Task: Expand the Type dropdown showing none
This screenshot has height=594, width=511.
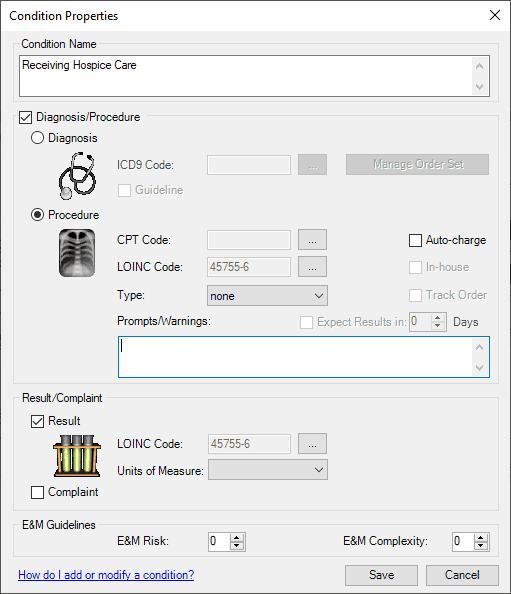Action: pyautogui.click(x=267, y=295)
